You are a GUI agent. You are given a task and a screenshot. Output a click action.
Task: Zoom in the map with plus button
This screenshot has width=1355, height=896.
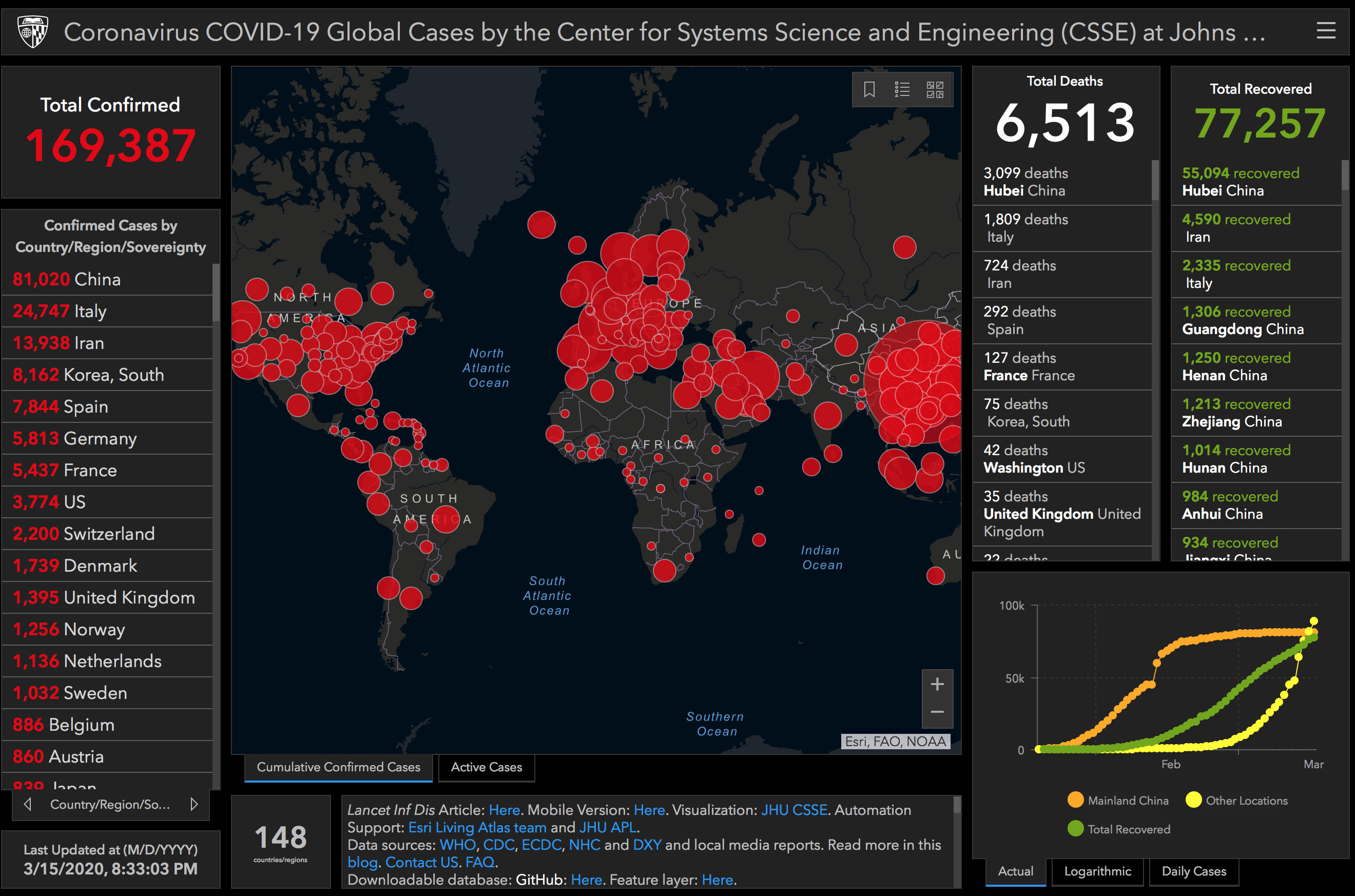point(937,684)
